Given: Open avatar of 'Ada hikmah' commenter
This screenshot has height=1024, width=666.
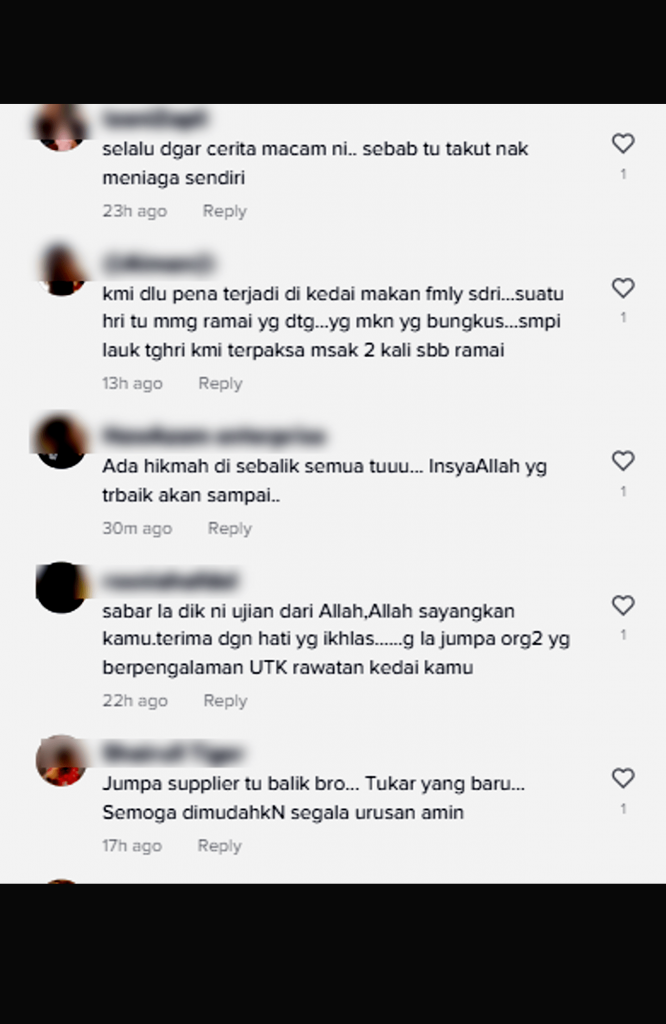Looking at the screenshot, I should [61, 443].
